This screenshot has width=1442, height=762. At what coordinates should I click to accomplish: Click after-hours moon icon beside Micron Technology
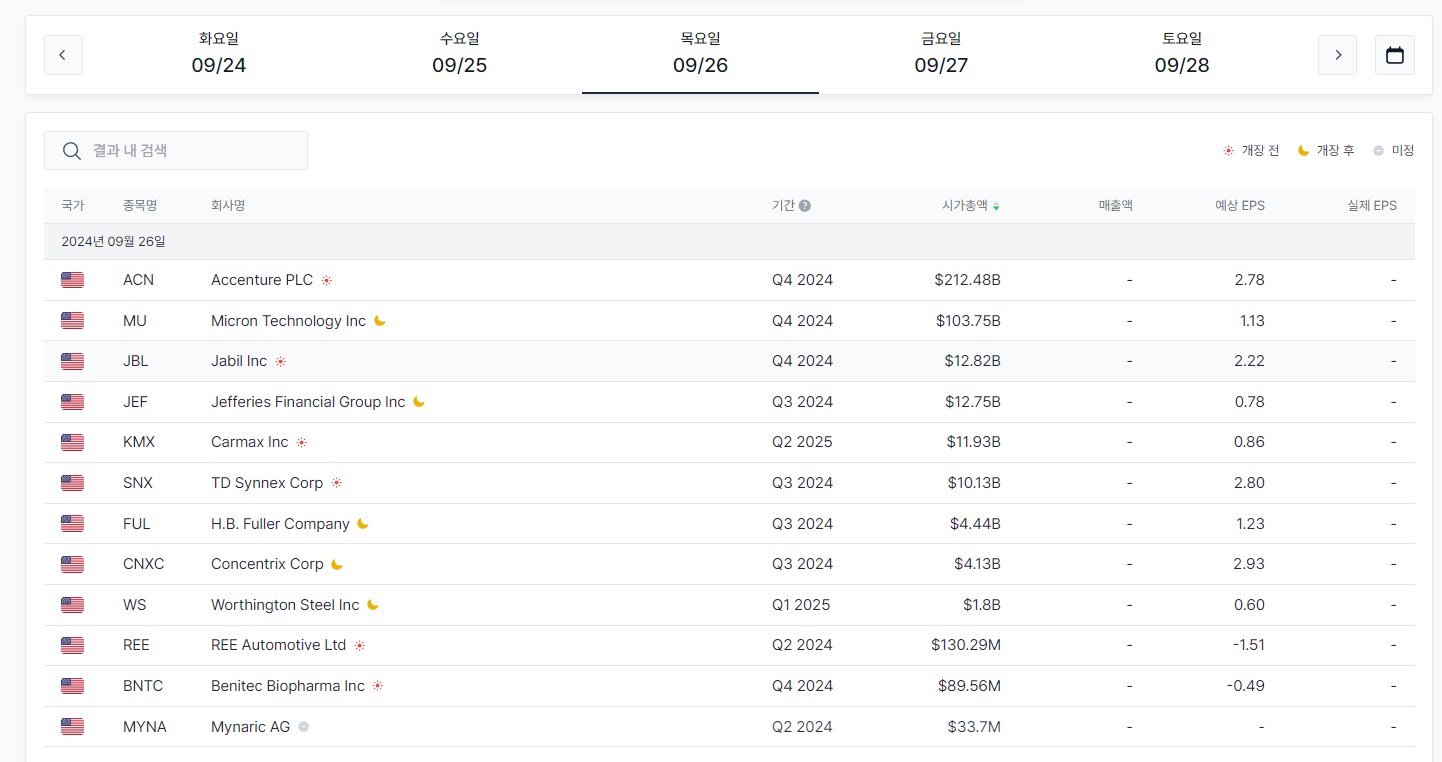click(380, 321)
